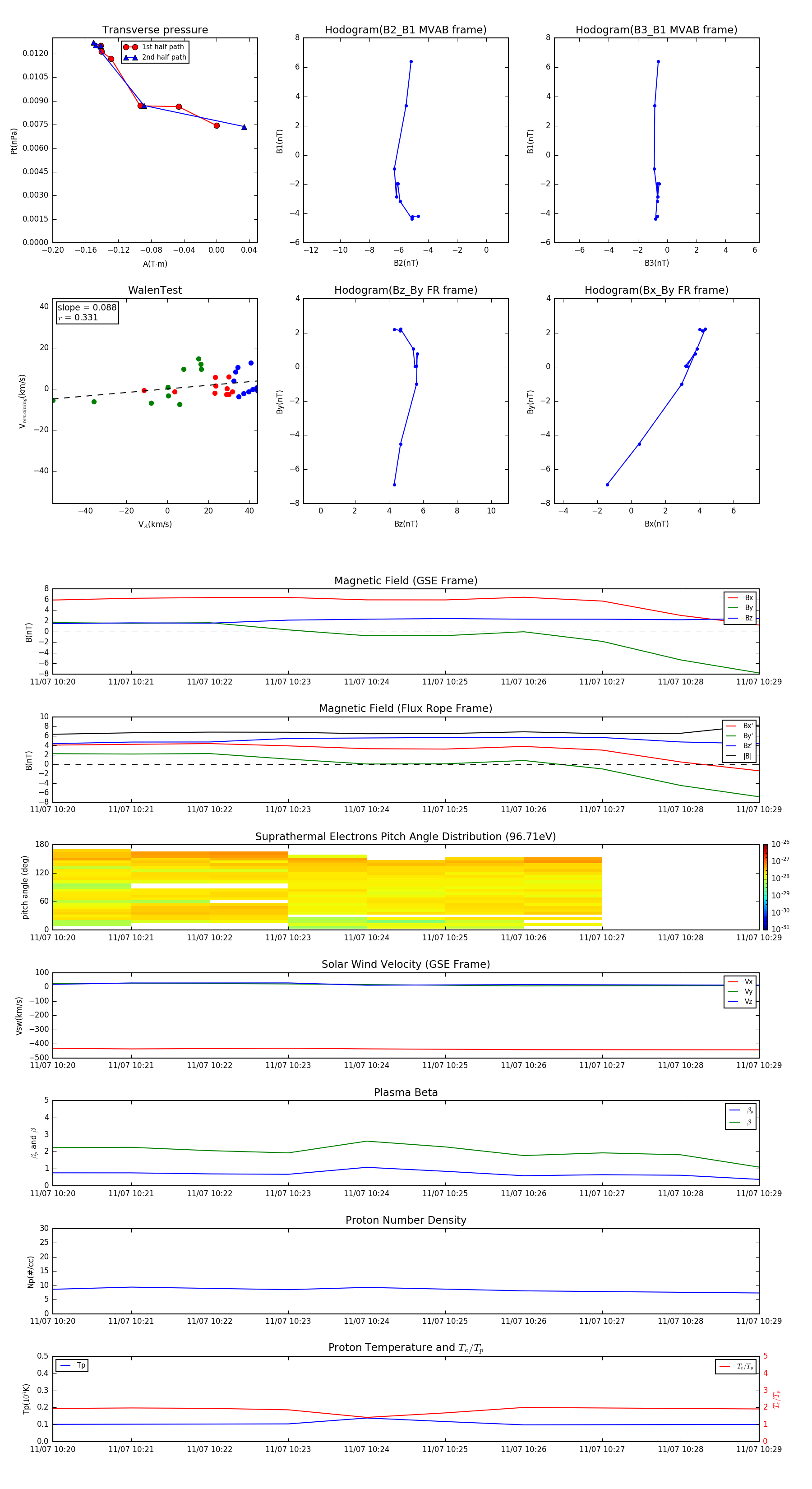This screenshot has width=812, height=1489.
Task: Click the last blue triangle in pressure plot
Action: coord(244,127)
